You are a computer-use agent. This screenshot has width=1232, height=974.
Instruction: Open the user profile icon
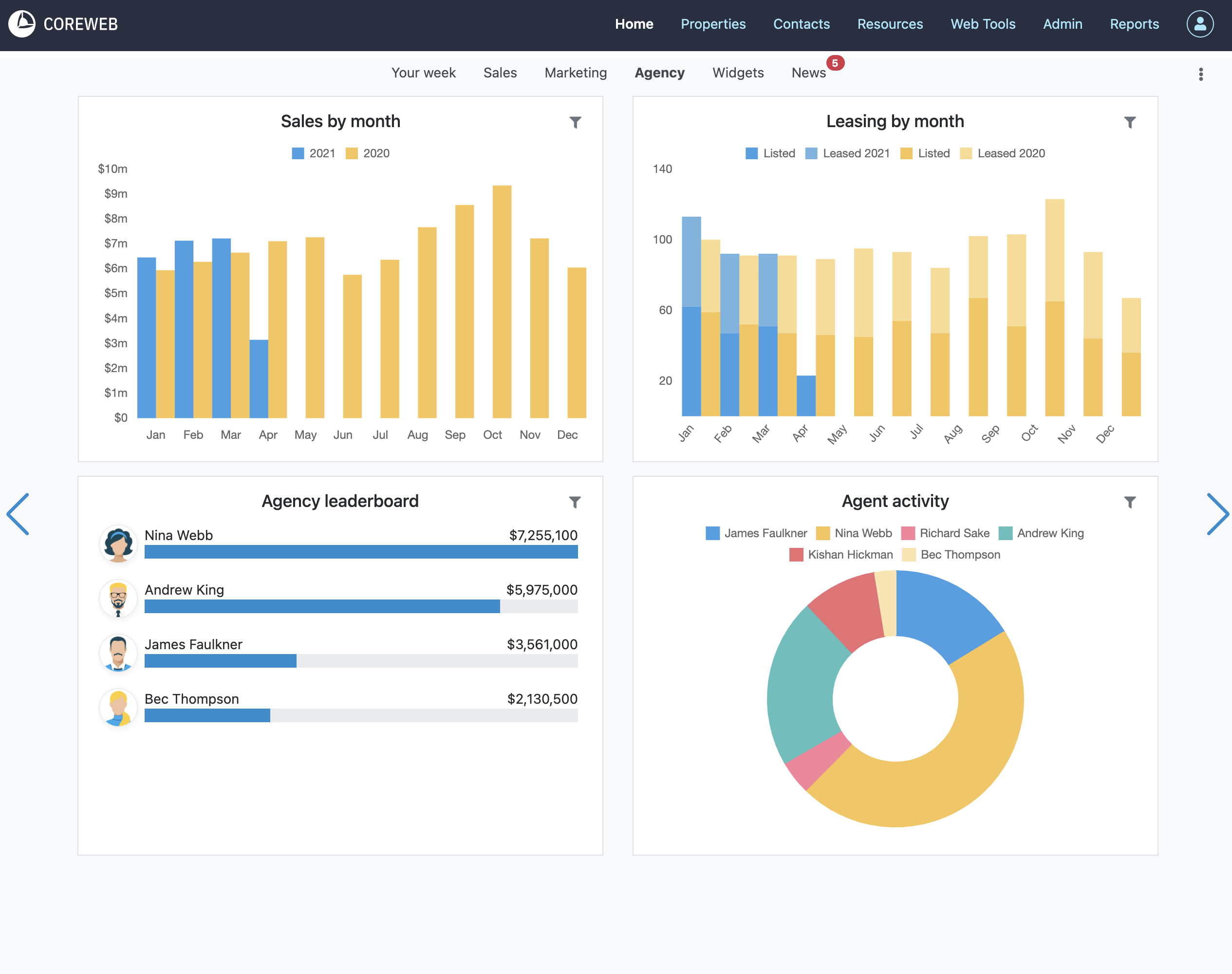(1199, 24)
